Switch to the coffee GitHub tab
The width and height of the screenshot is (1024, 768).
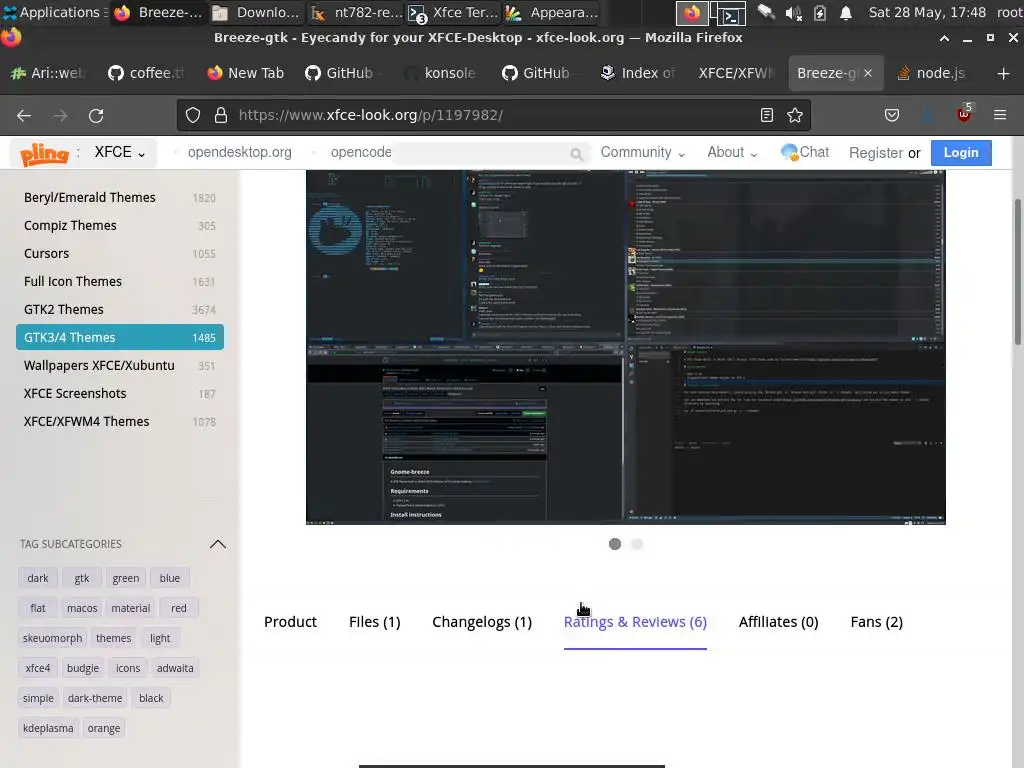pyautogui.click(x=147, y=73)
